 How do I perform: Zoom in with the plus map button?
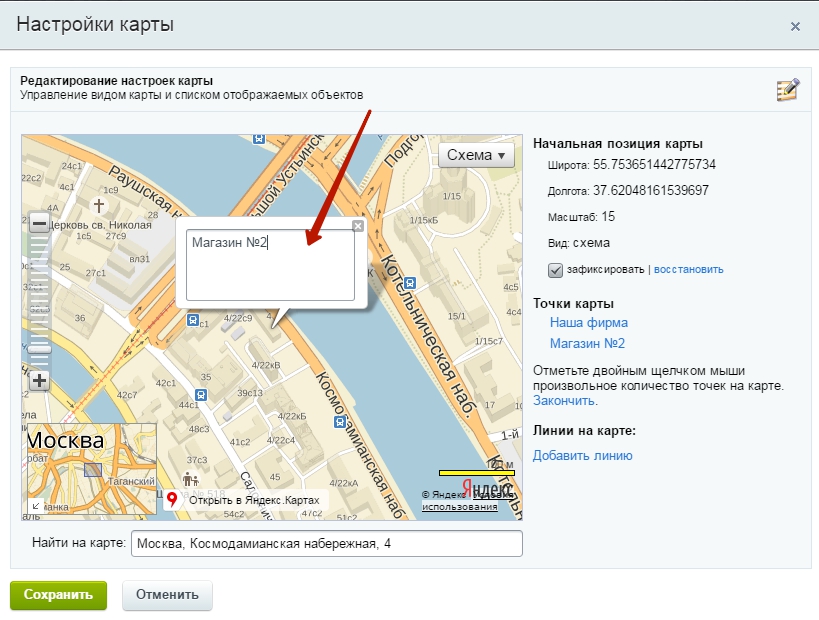pos(39,380)
